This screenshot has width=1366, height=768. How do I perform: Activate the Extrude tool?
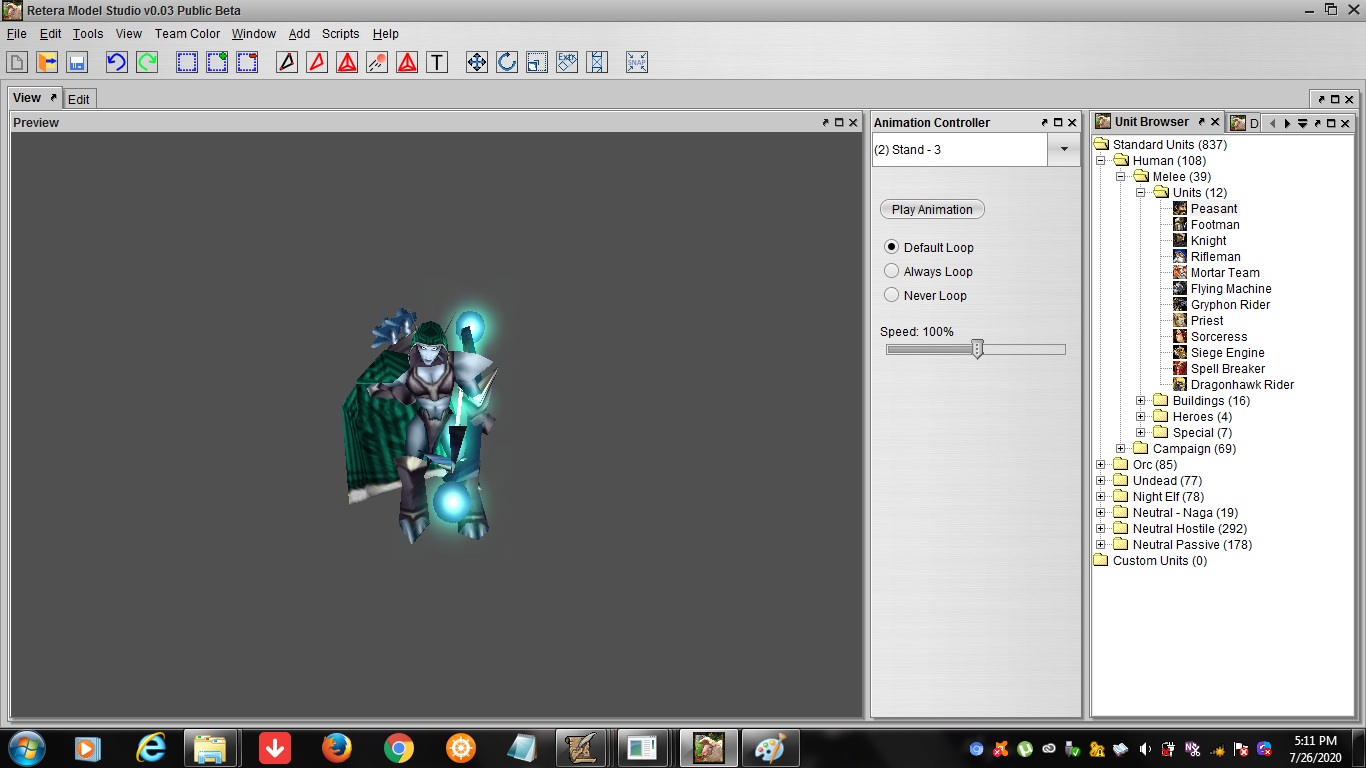coord(567,62)
